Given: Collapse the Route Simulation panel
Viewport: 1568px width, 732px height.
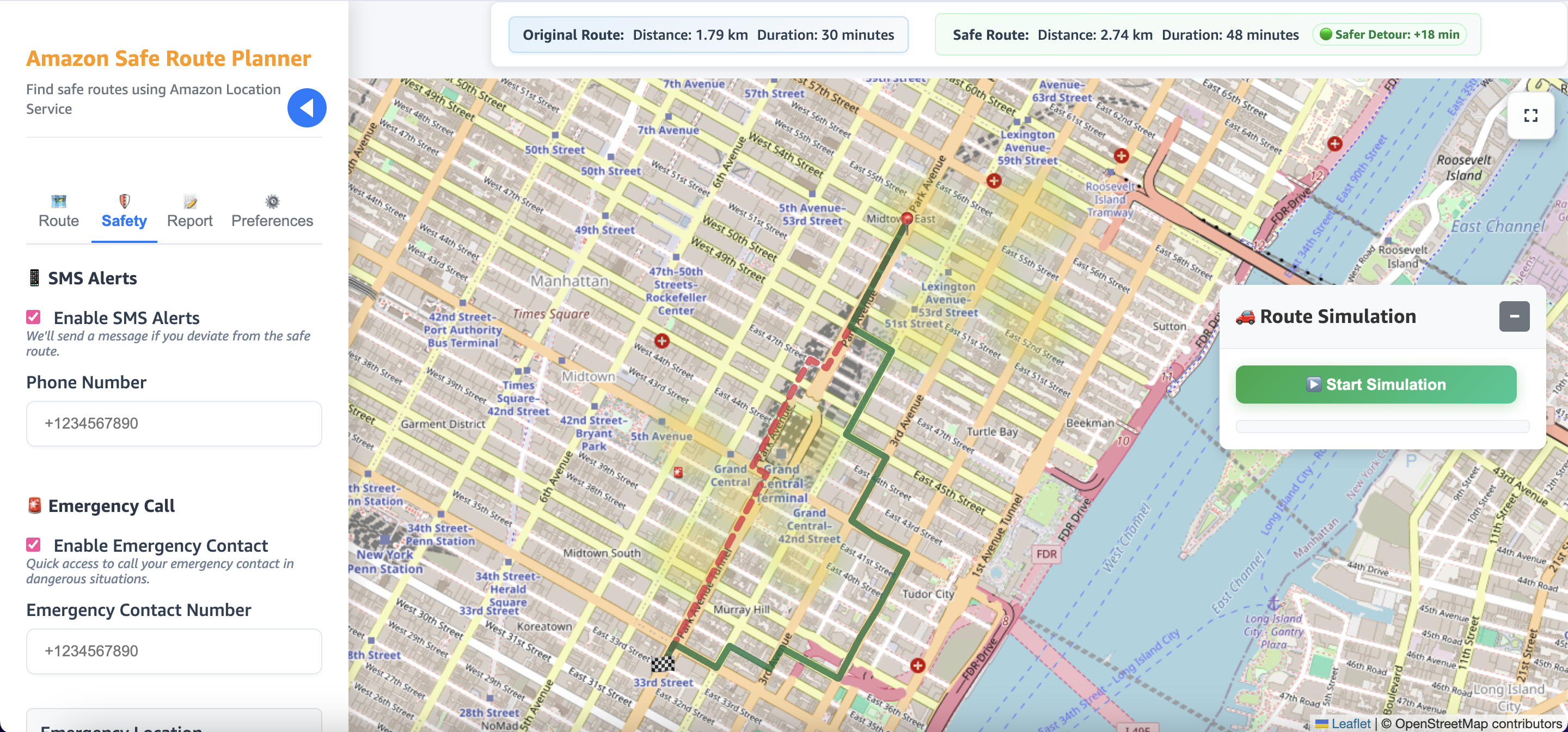Looking at the screenshot, I should (1516, 316).
